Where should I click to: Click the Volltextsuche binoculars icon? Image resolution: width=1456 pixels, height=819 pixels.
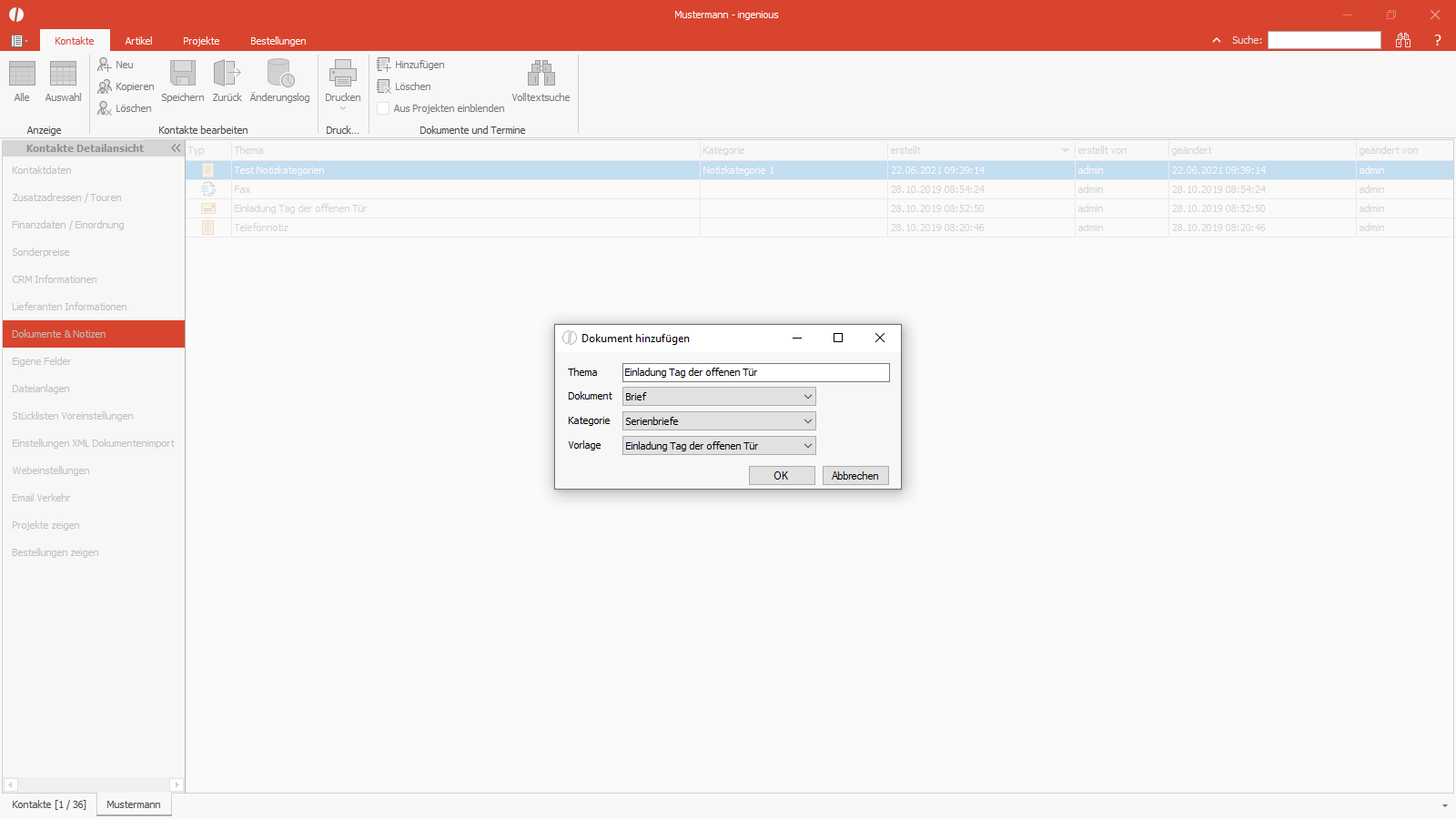pyautogui.click(x=541, y=73)
